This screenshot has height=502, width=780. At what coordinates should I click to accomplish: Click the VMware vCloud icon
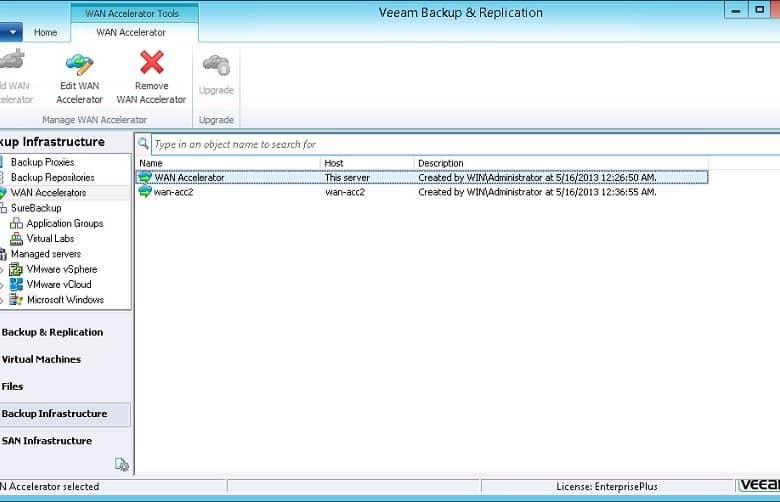point(16,285)
